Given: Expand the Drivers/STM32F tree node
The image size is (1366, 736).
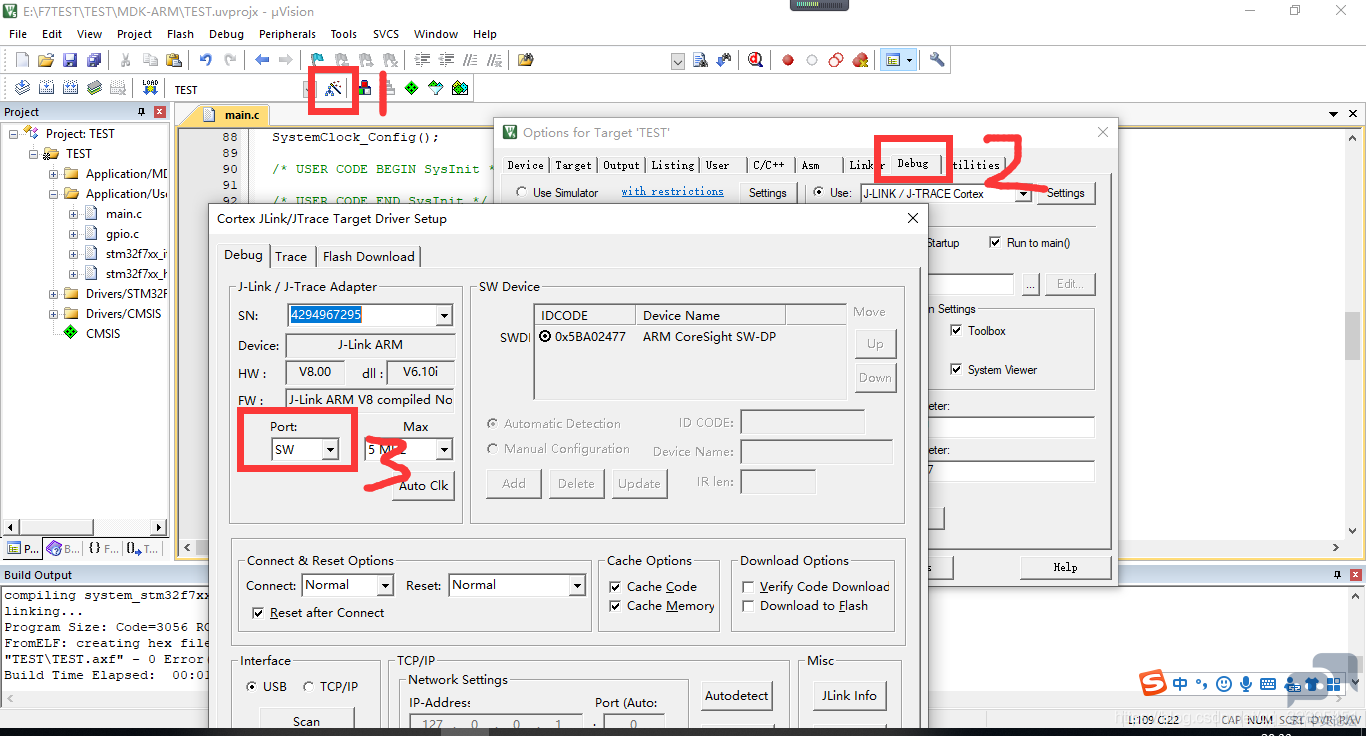Looking at the screenshot, I should (x=53, y=294).
